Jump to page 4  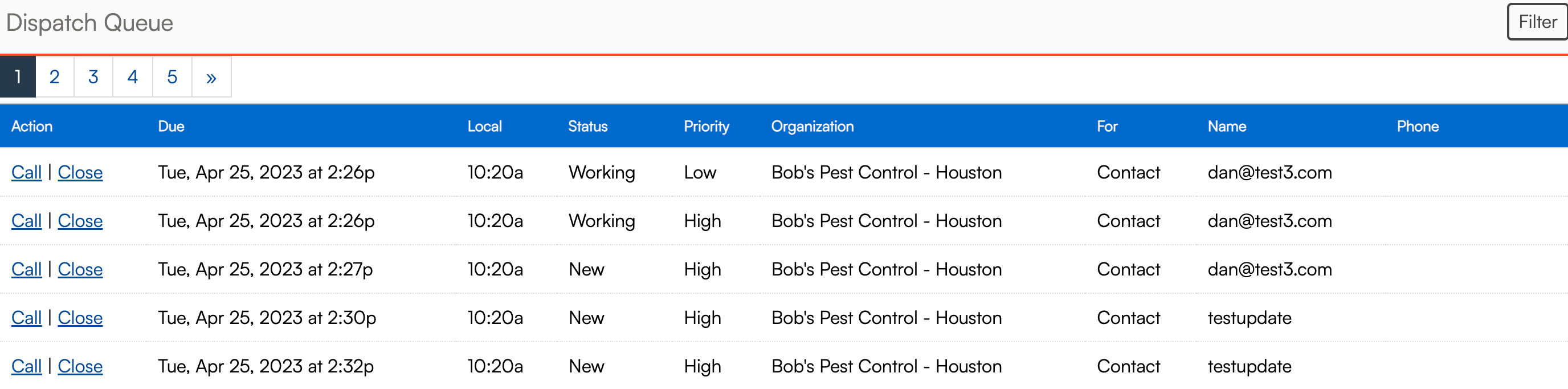[x=132, y=77]
